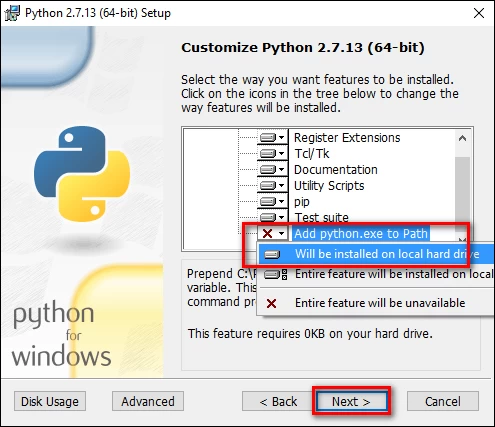Select 'Entire feature will be unavailable' option
Screen dimensions: 495x427
click(x=376, y=303)
